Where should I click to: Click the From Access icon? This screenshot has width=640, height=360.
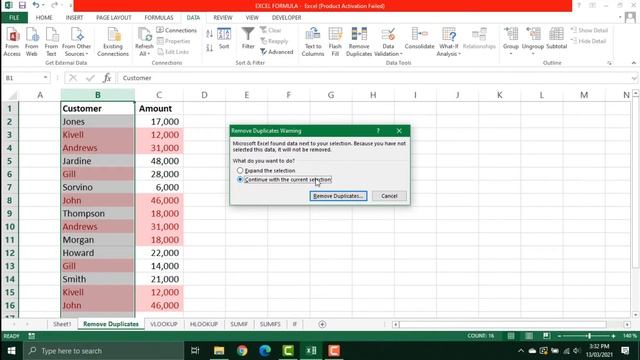tap(12, 42)
